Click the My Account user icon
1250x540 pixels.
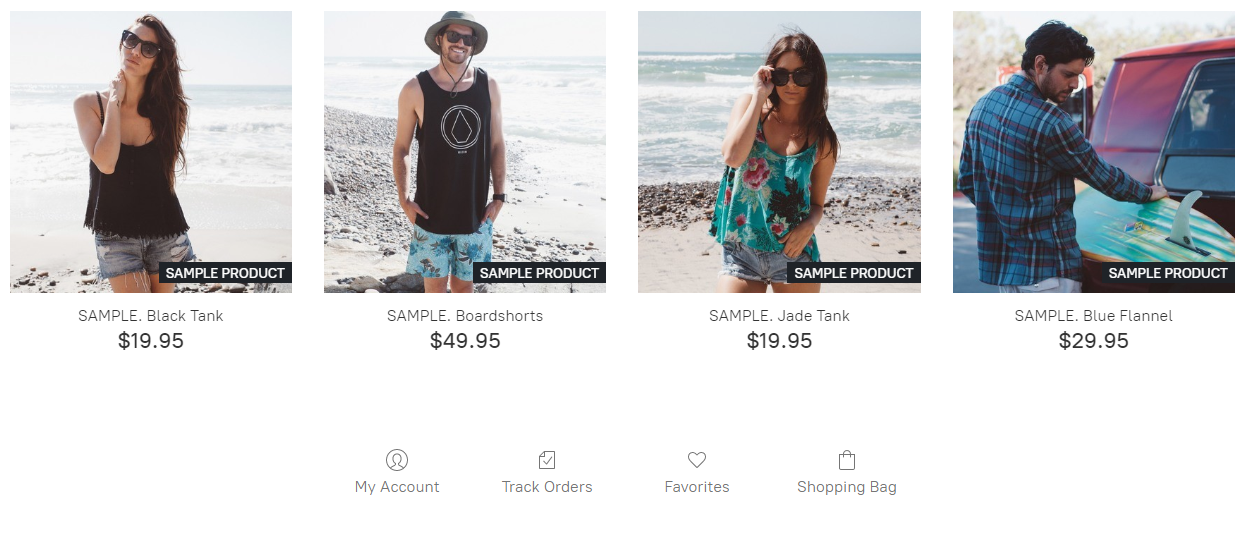(x=397, y=460)
